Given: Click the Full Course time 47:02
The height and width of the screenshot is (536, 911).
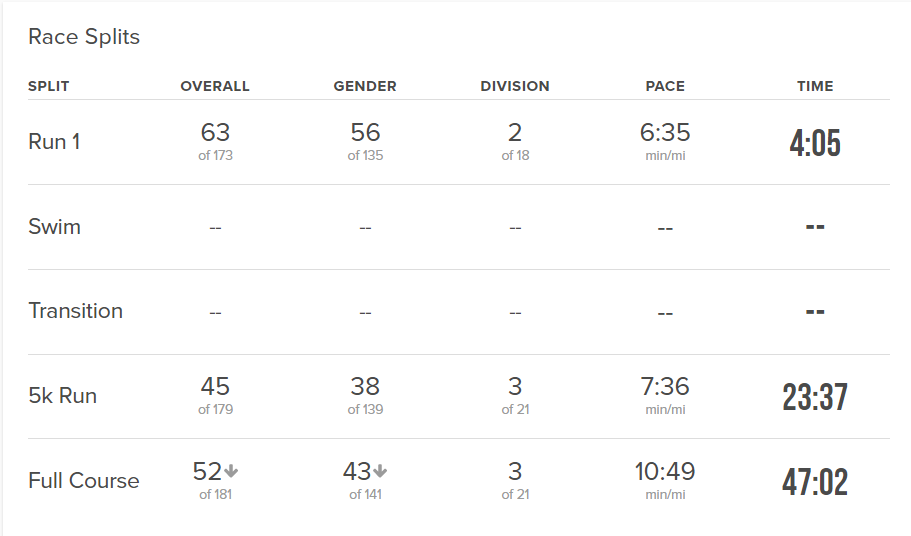Looking at the screenshot, I should tap(815, 482).
